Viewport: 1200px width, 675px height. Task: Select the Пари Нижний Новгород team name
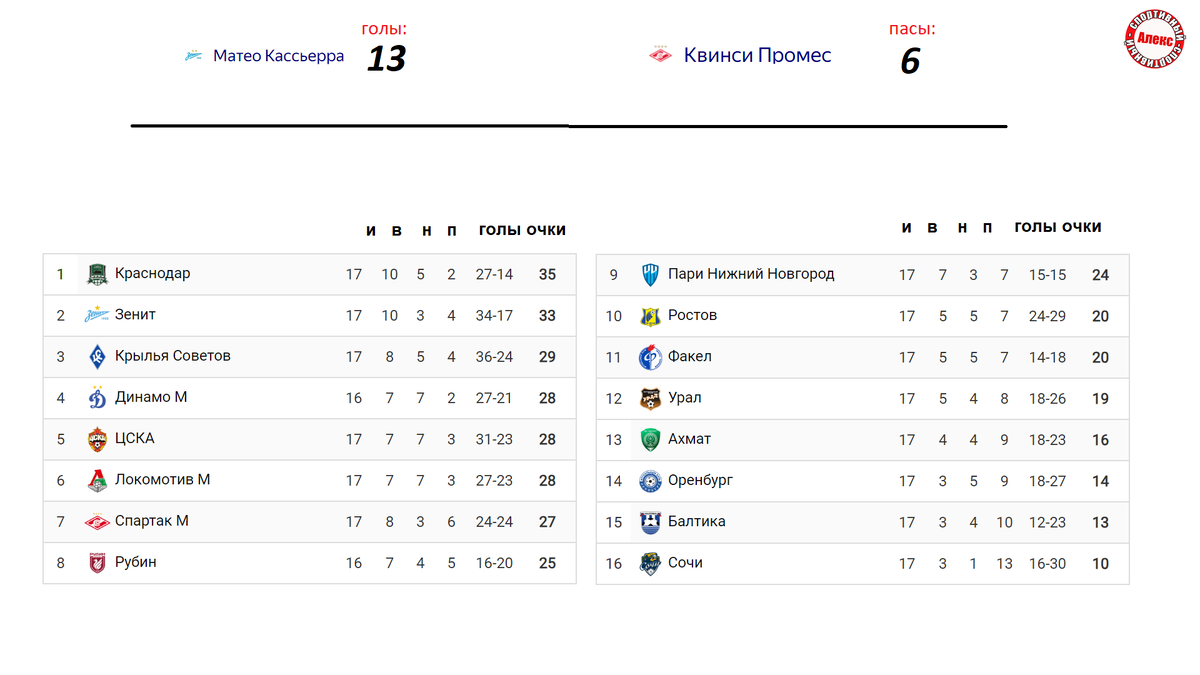(x=751, y=274)
